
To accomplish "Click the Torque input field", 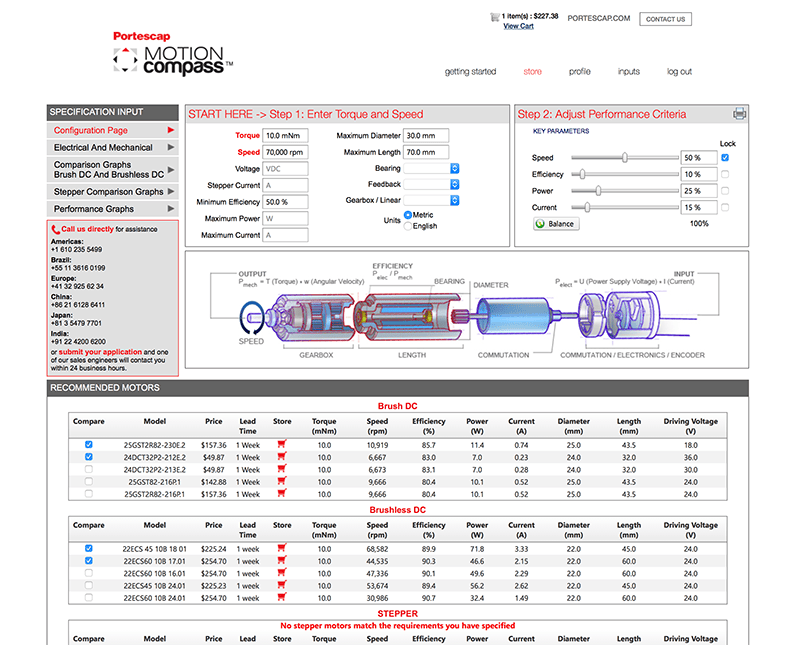I will coord(285,136).
